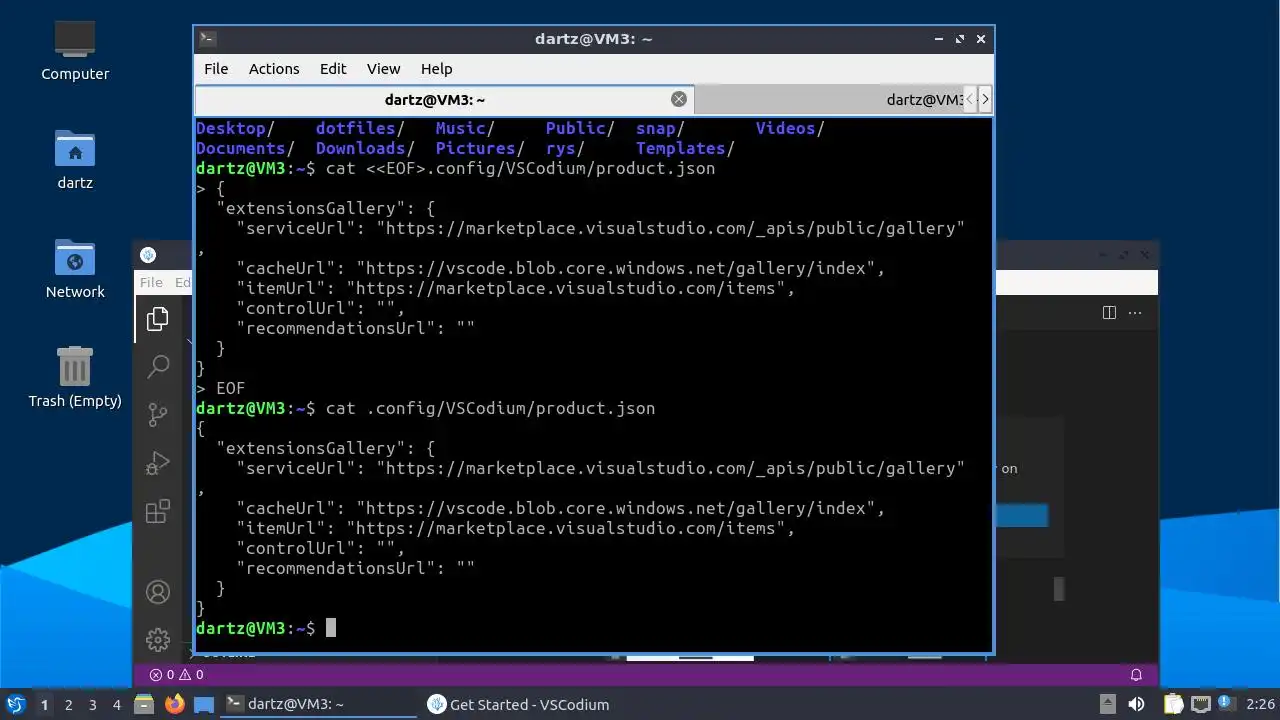Image resolution: width=1280 pixels, height=720 pixels.
Task: Click the 'Downloads/' directory name in terminal
Action: (365, 148)
